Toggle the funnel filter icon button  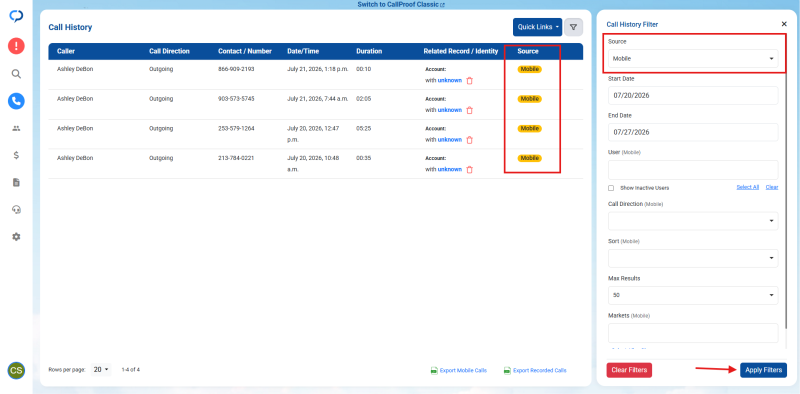[x=573, y=27]
